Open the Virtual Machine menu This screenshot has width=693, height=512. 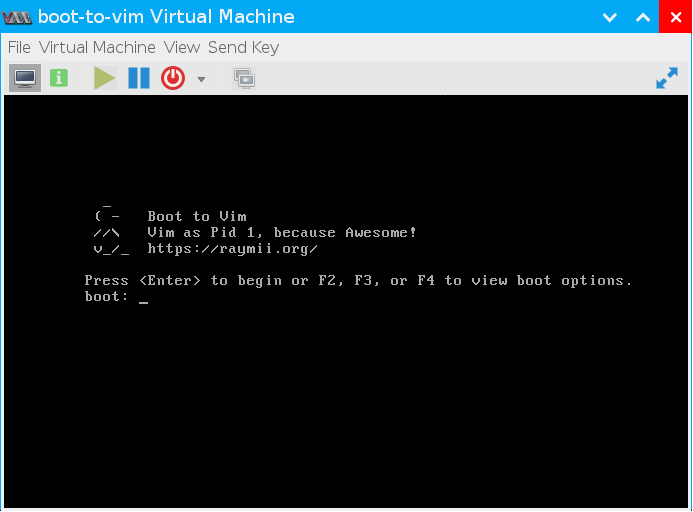(x=97, y=47)
